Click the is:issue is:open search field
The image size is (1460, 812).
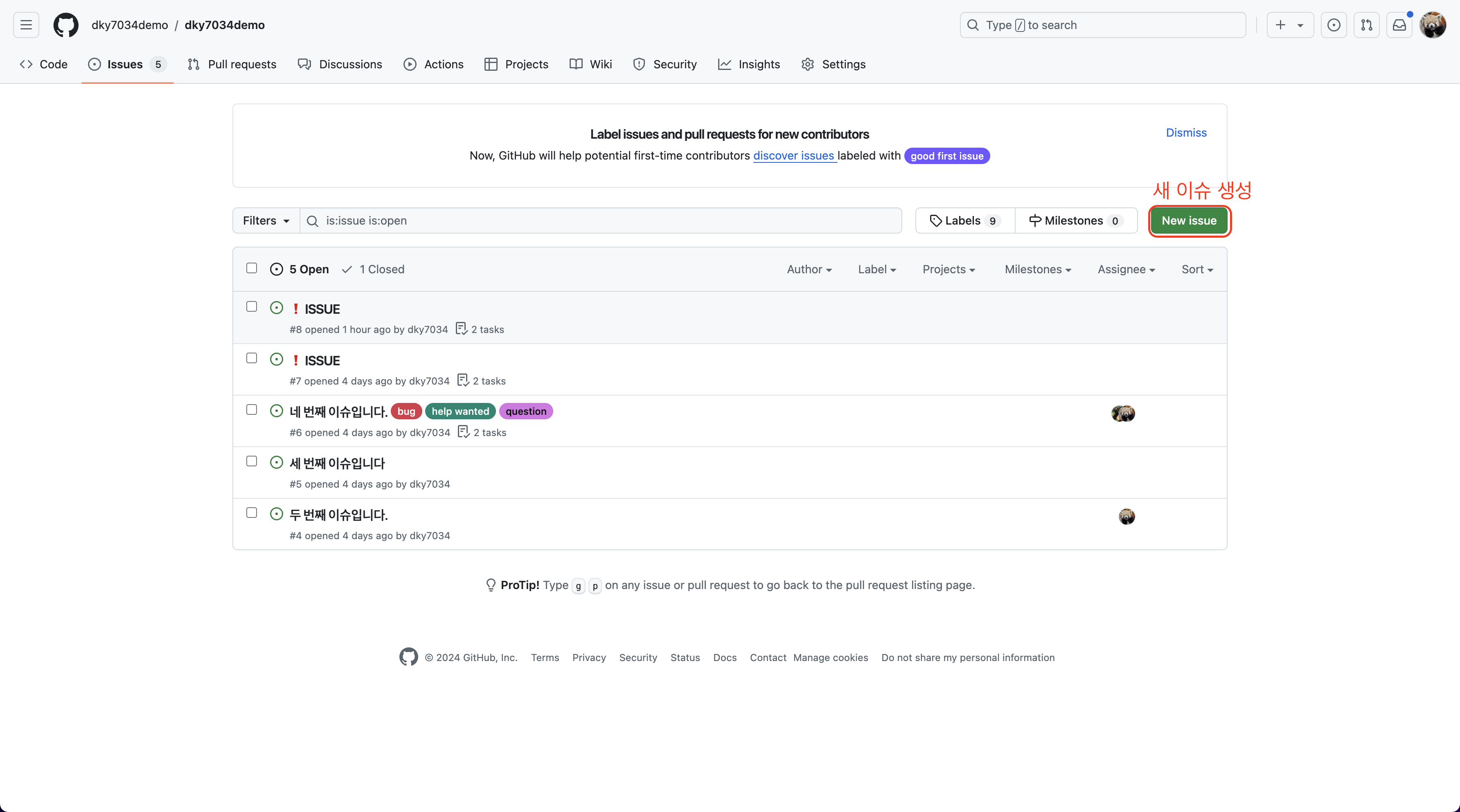[x=601, y=220]
